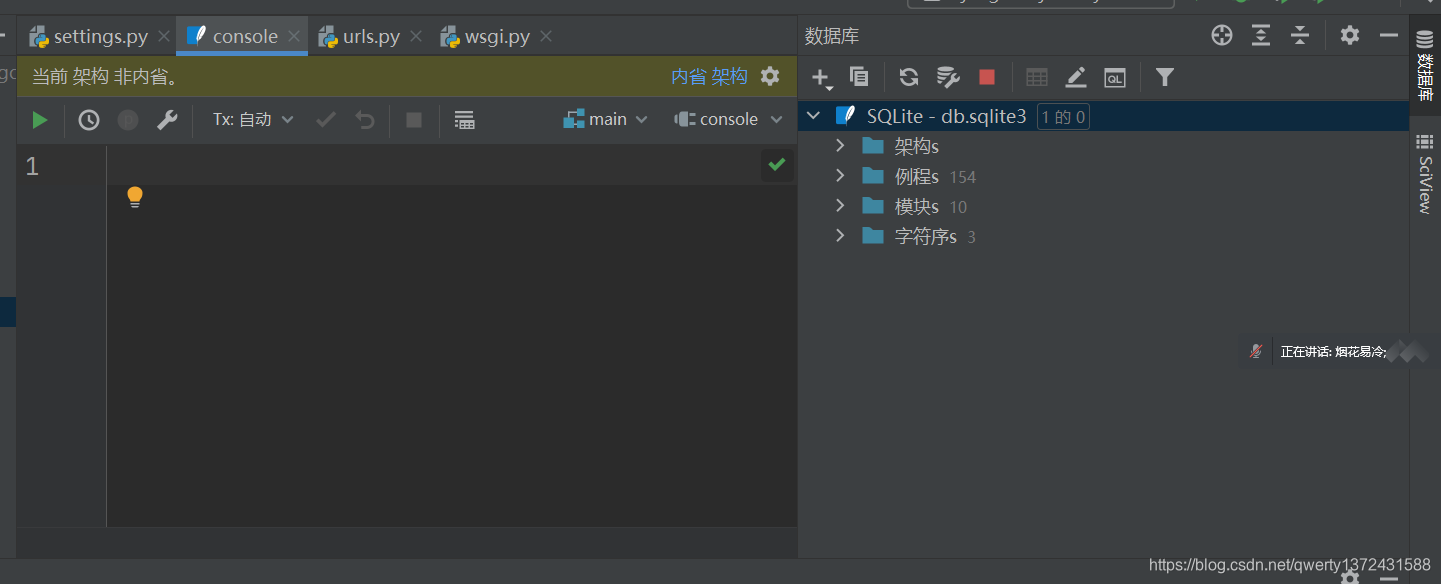Close the wsgi.py tab
Screen dimensions: 1441x584
click(545, 37)
